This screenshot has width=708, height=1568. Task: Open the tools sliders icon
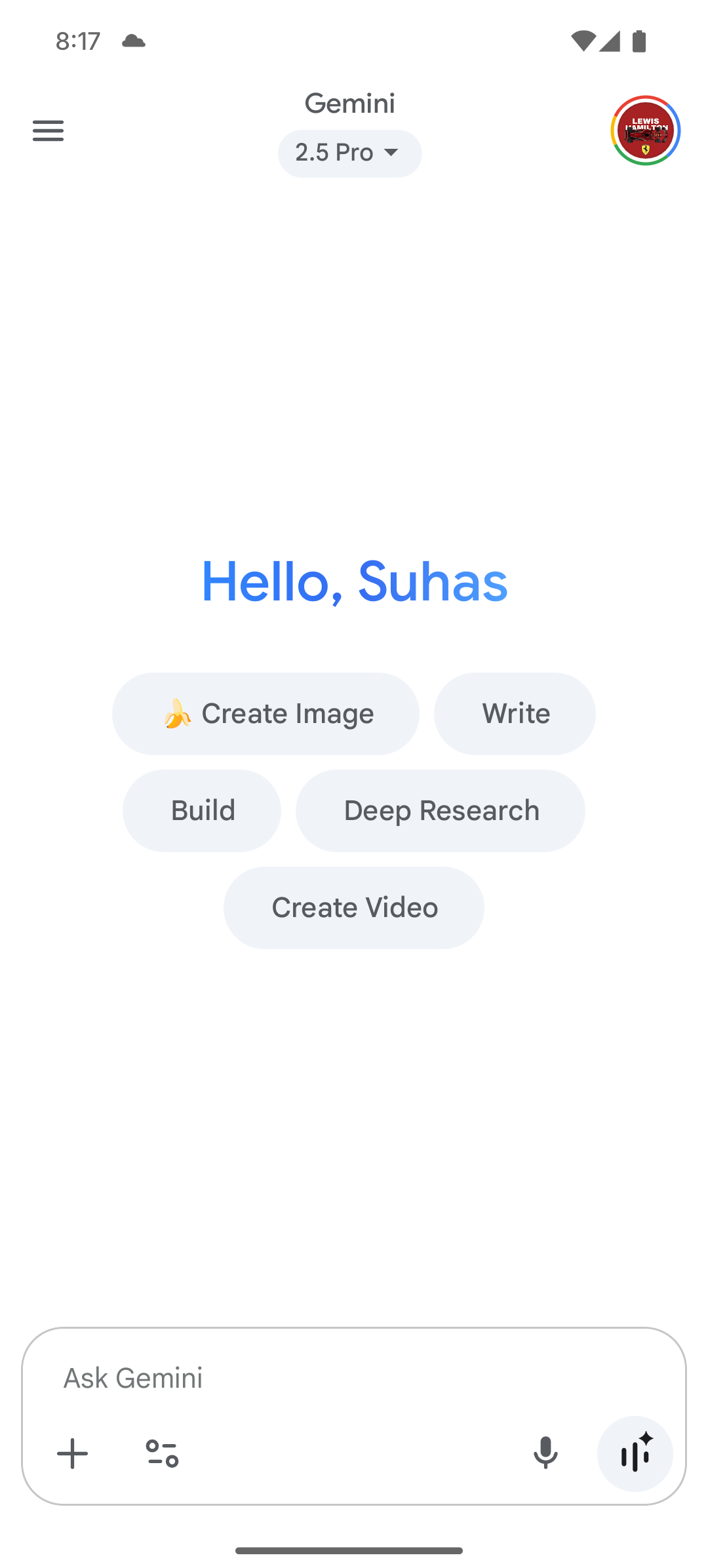click(x=162, y=1454)
